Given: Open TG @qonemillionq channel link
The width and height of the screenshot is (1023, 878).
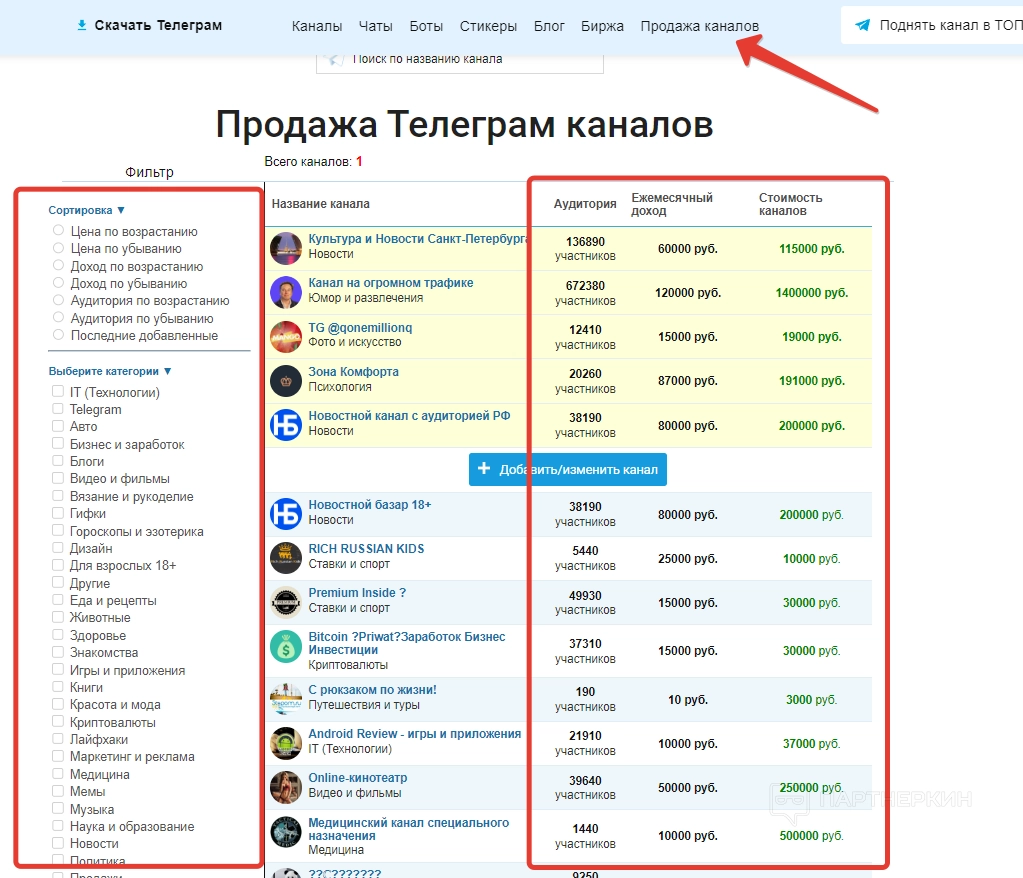Looking at the screenshot, I should [x=360, y=327].
